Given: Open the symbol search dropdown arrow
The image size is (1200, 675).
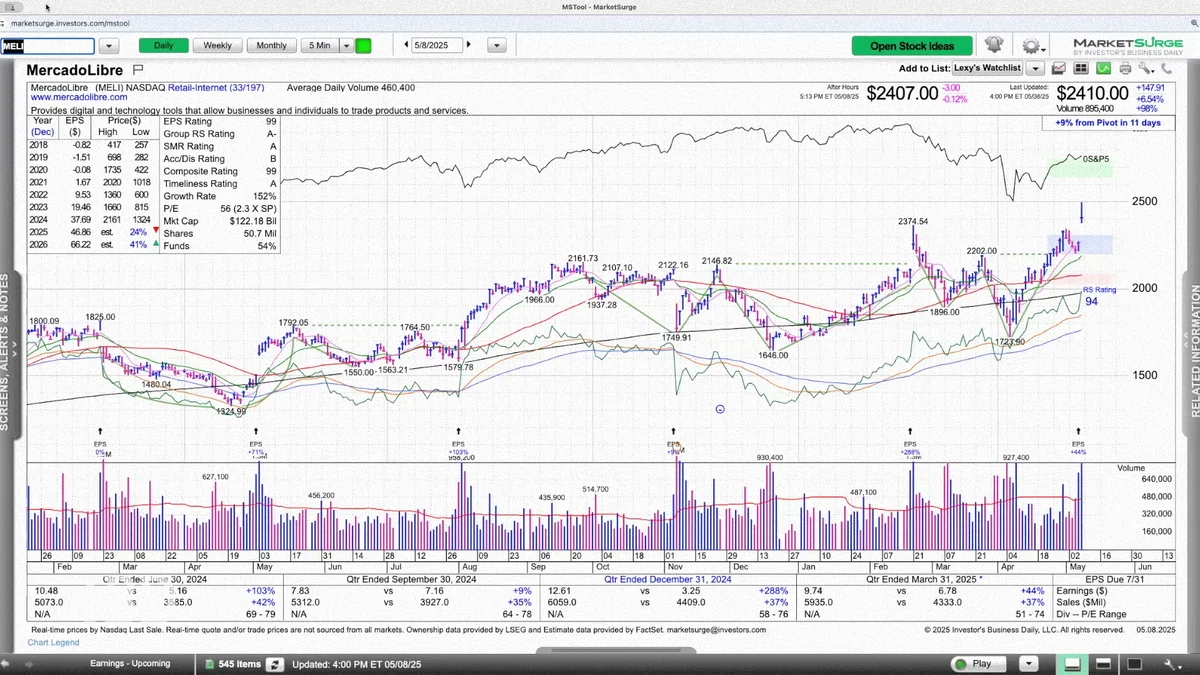Looking at the screenshot, I should coord(109,45).
